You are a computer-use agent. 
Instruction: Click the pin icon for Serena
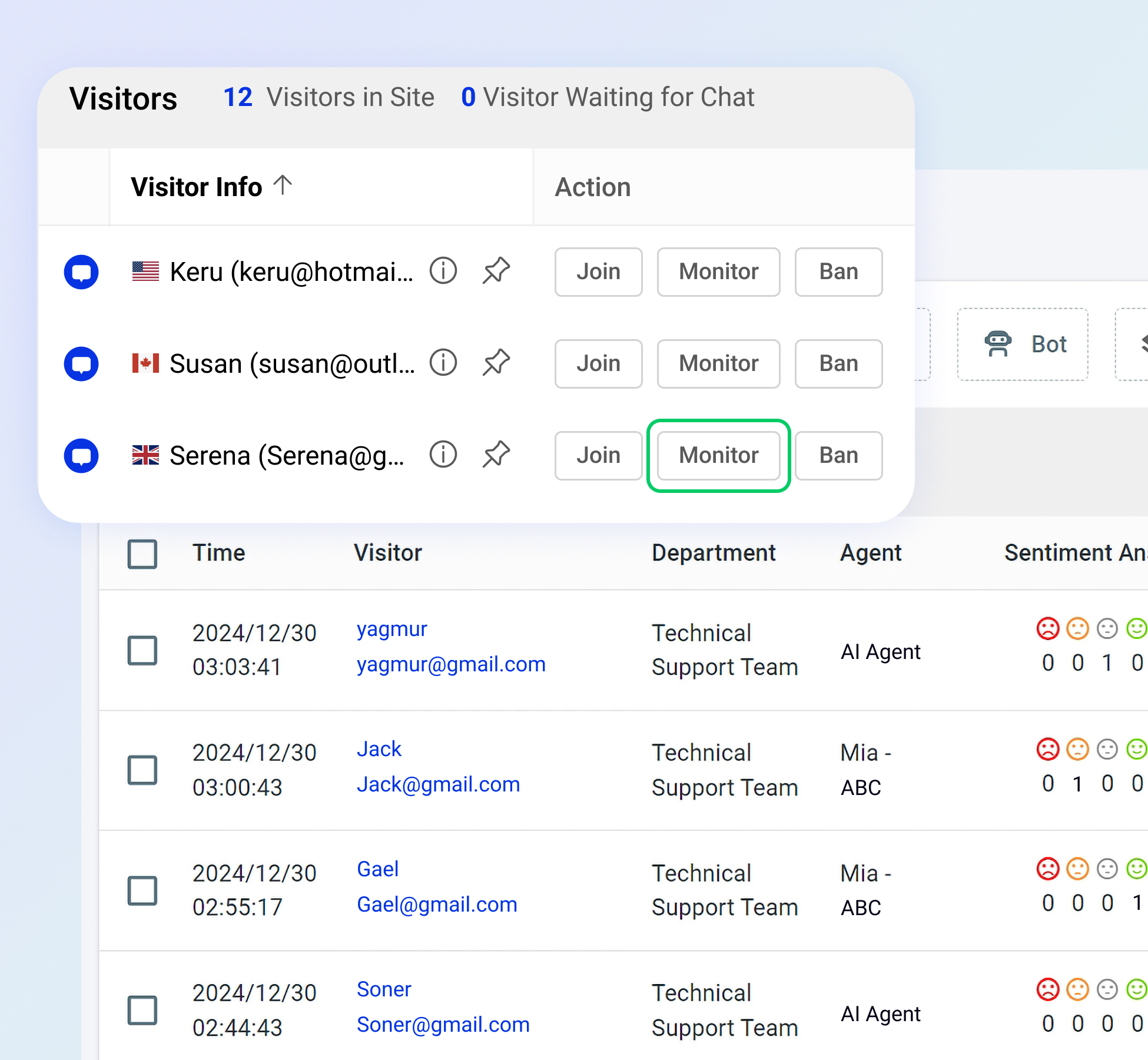coord(496,455)
